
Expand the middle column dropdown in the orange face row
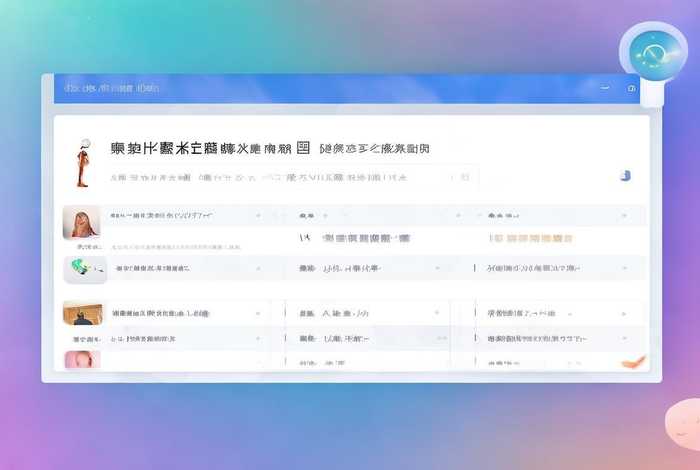click(x=458, y=216)
